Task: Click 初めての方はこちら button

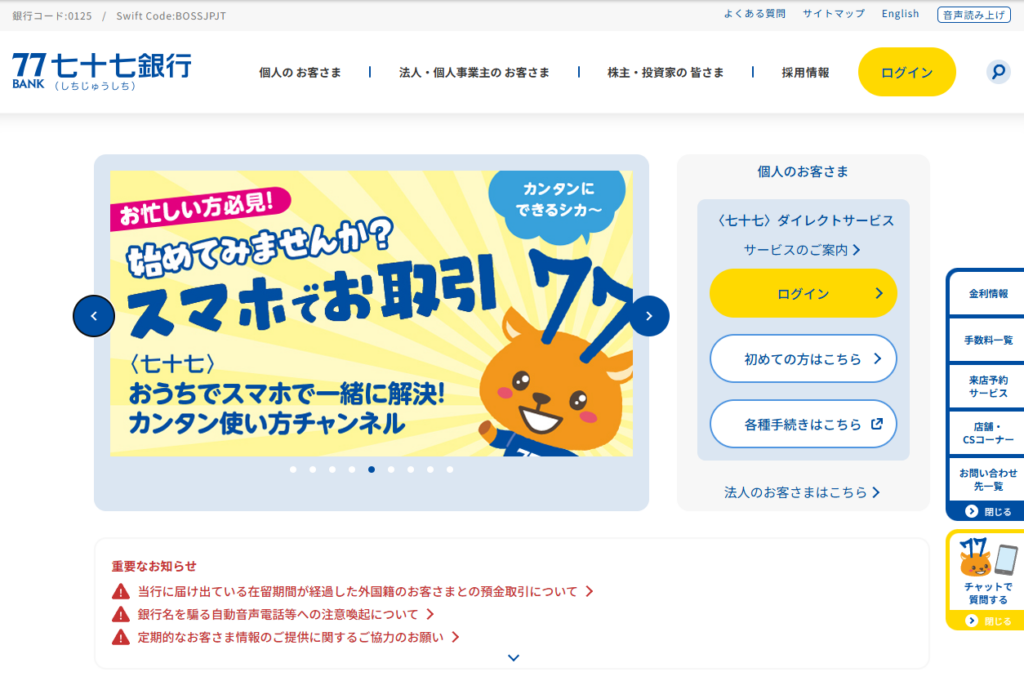Action: click(803, 359)
